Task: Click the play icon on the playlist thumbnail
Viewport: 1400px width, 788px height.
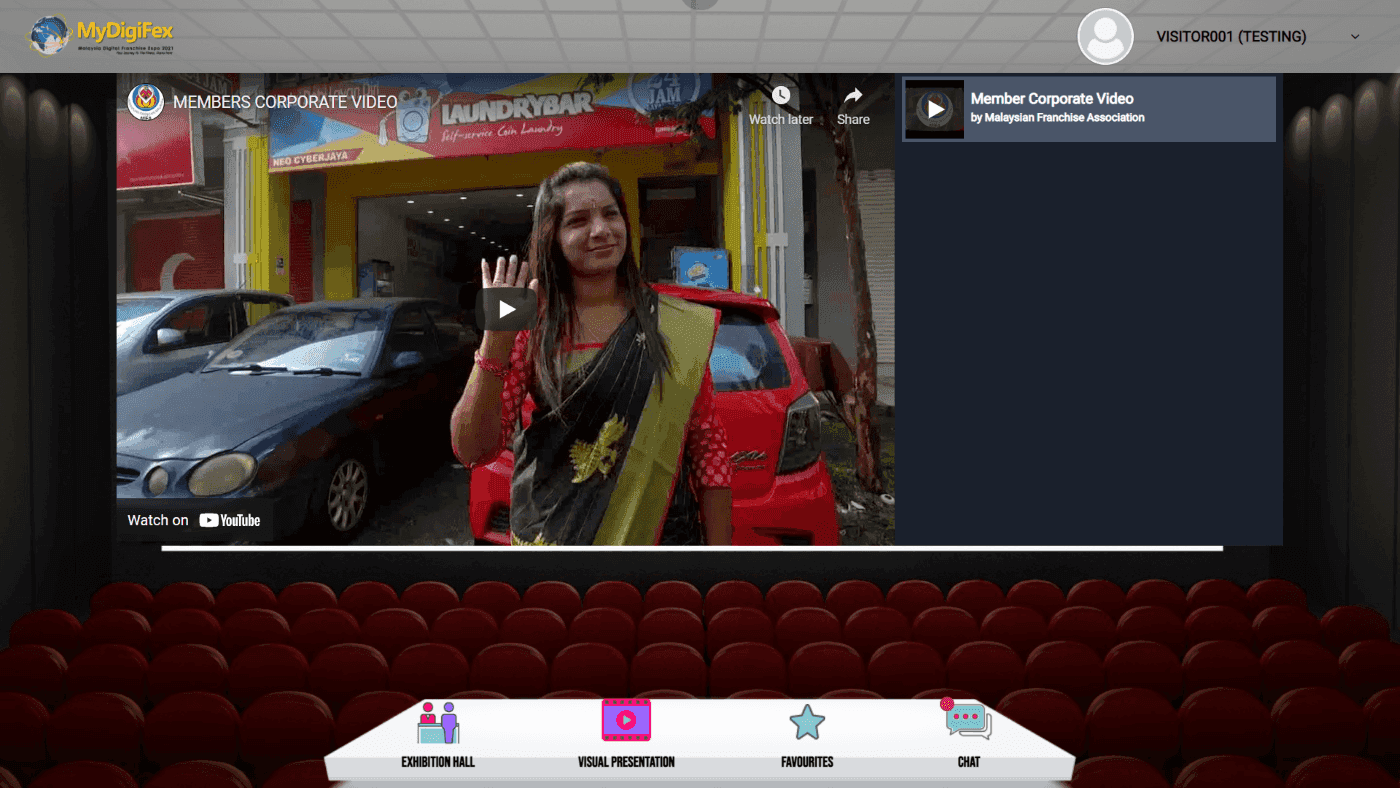Action: click(x=934, y=109)
